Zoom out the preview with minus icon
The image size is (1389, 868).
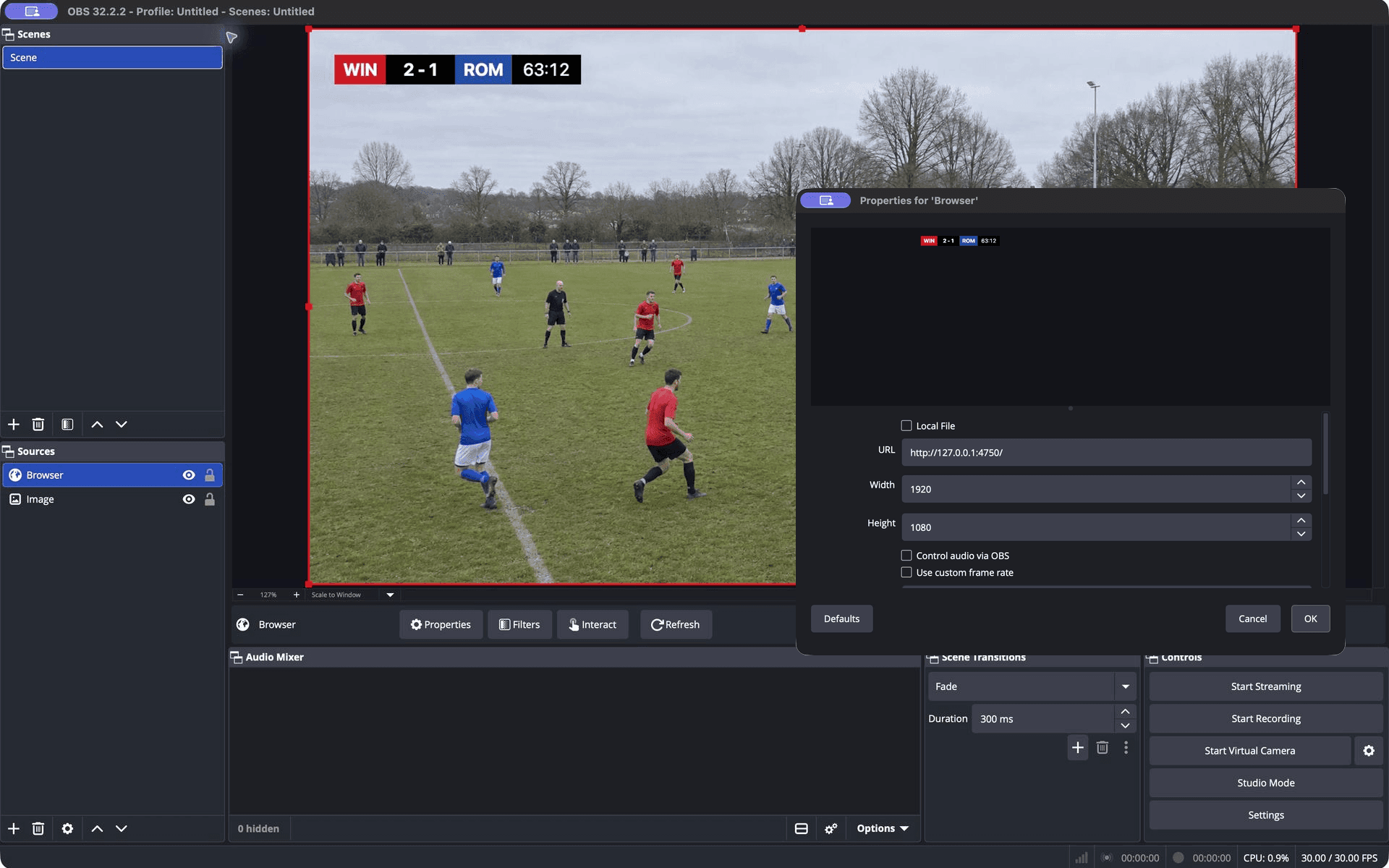(x=240, y=595)
